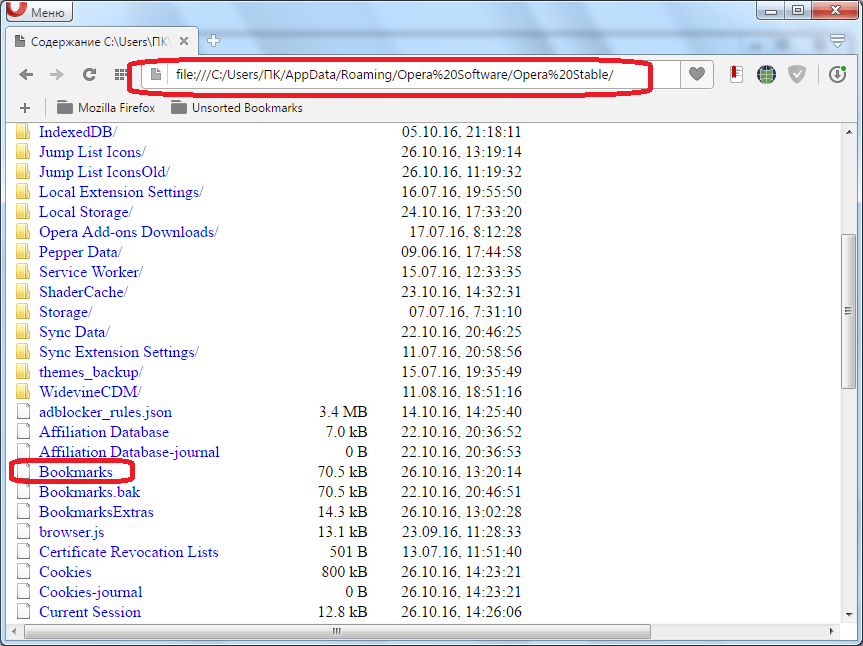Click the shield ad blocker icon

point(797,75)
